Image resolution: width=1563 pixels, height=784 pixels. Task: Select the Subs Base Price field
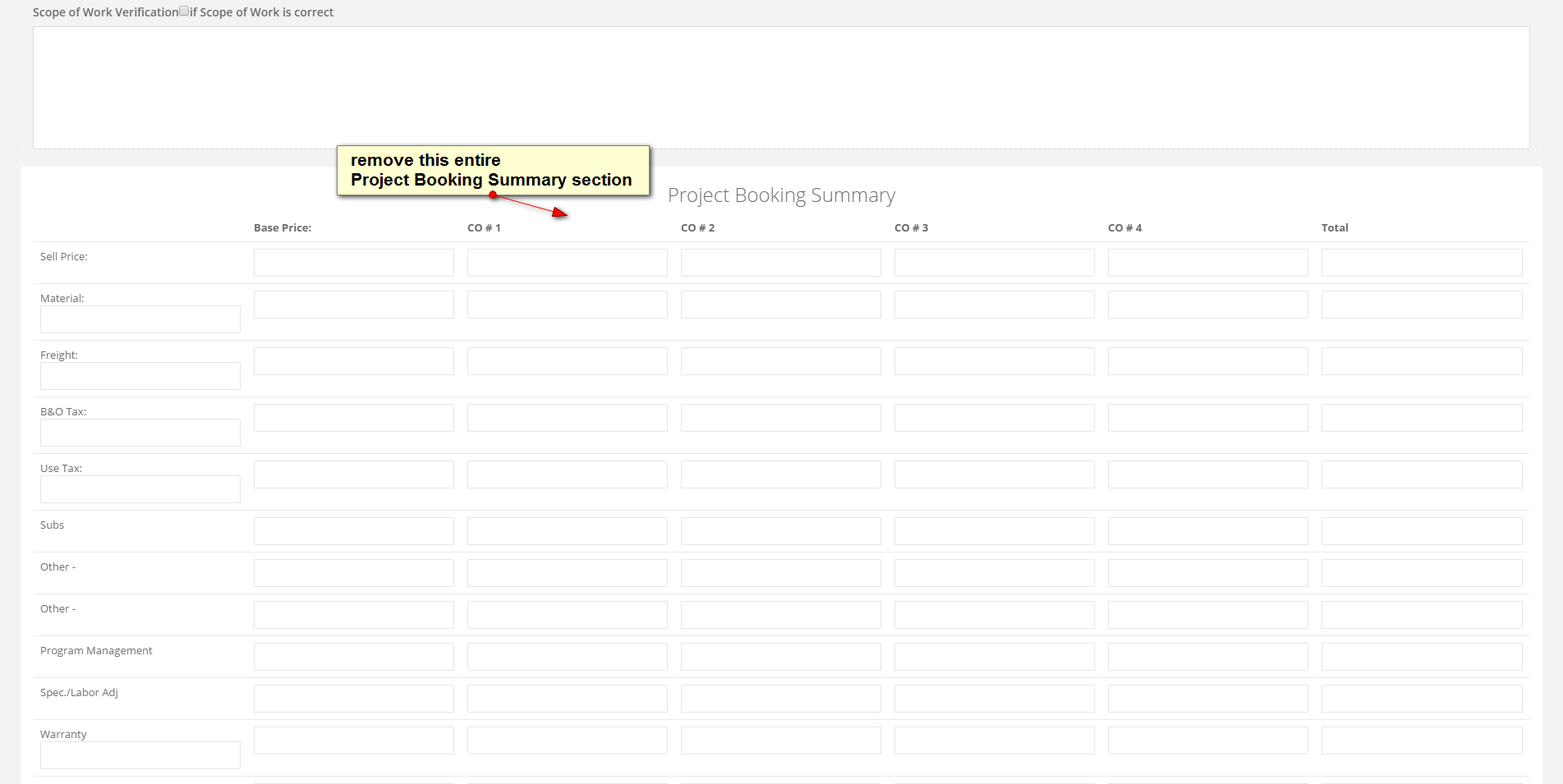tap(354, 531)
